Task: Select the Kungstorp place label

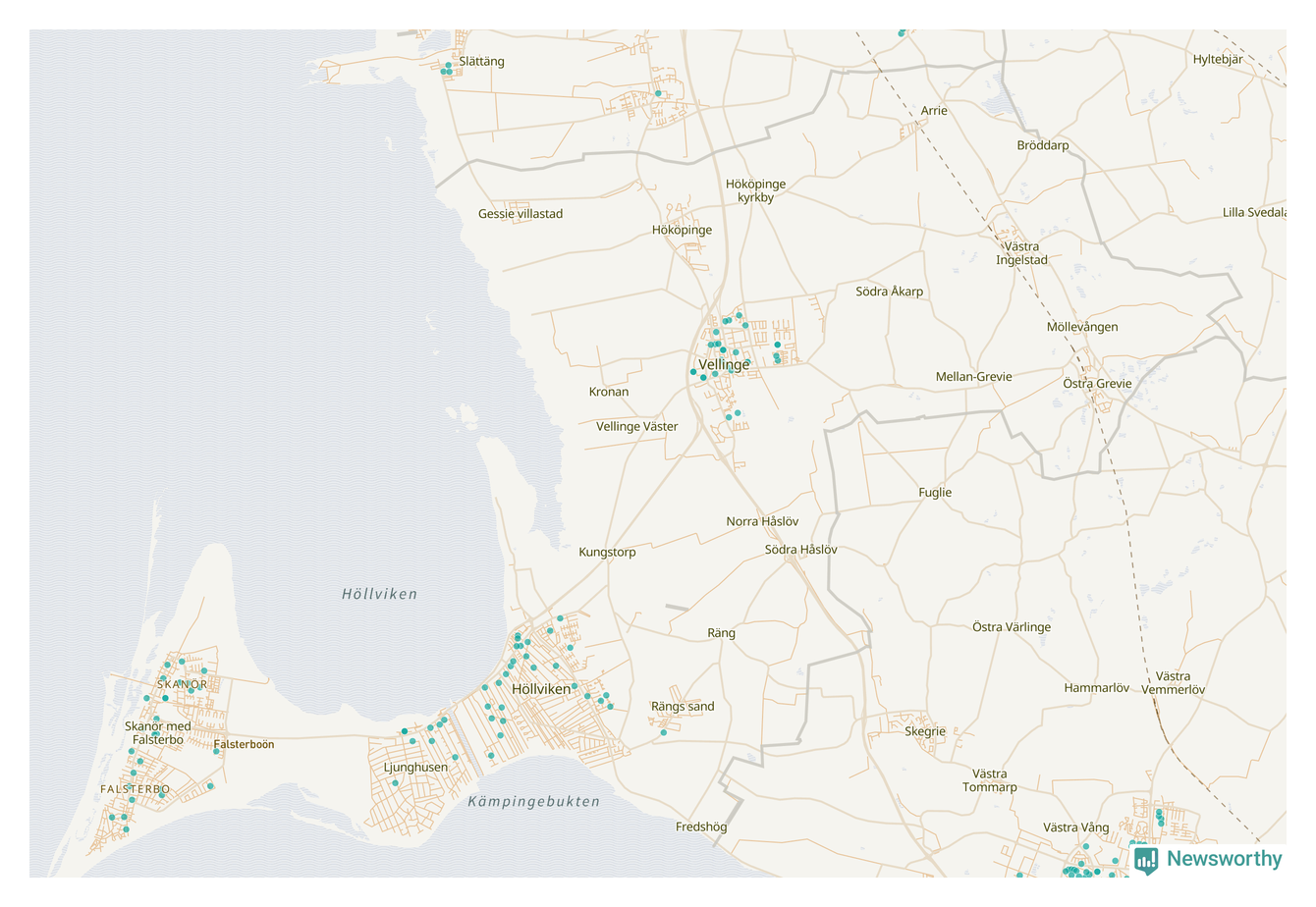Action: coord(607,553)
